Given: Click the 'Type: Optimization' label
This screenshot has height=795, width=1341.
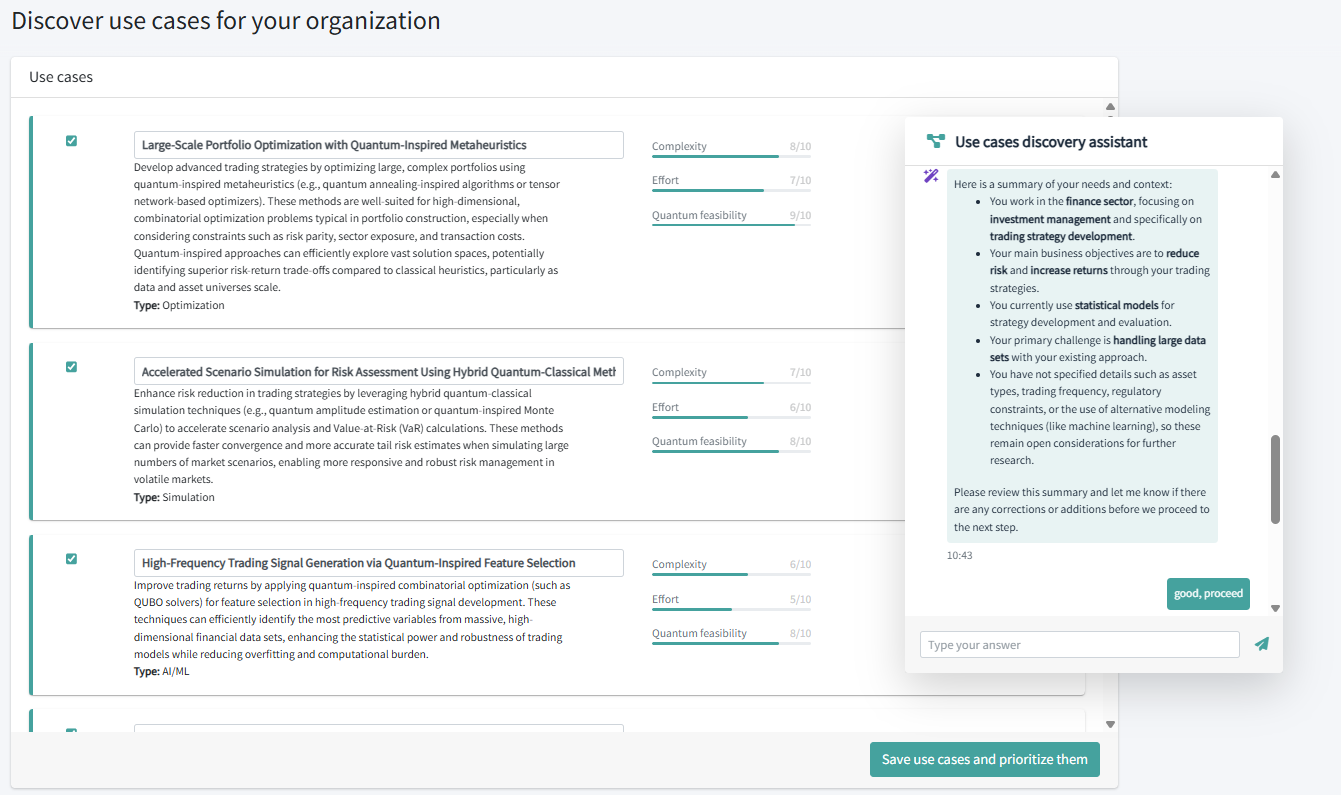Looking at the screenshot, I should click(x=179, y=305).
